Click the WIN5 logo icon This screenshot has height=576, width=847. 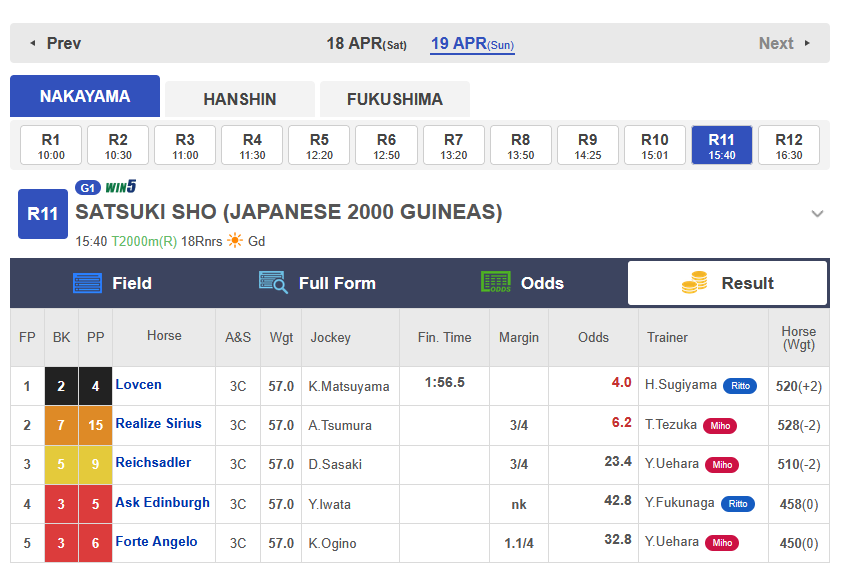click(120, 187)
